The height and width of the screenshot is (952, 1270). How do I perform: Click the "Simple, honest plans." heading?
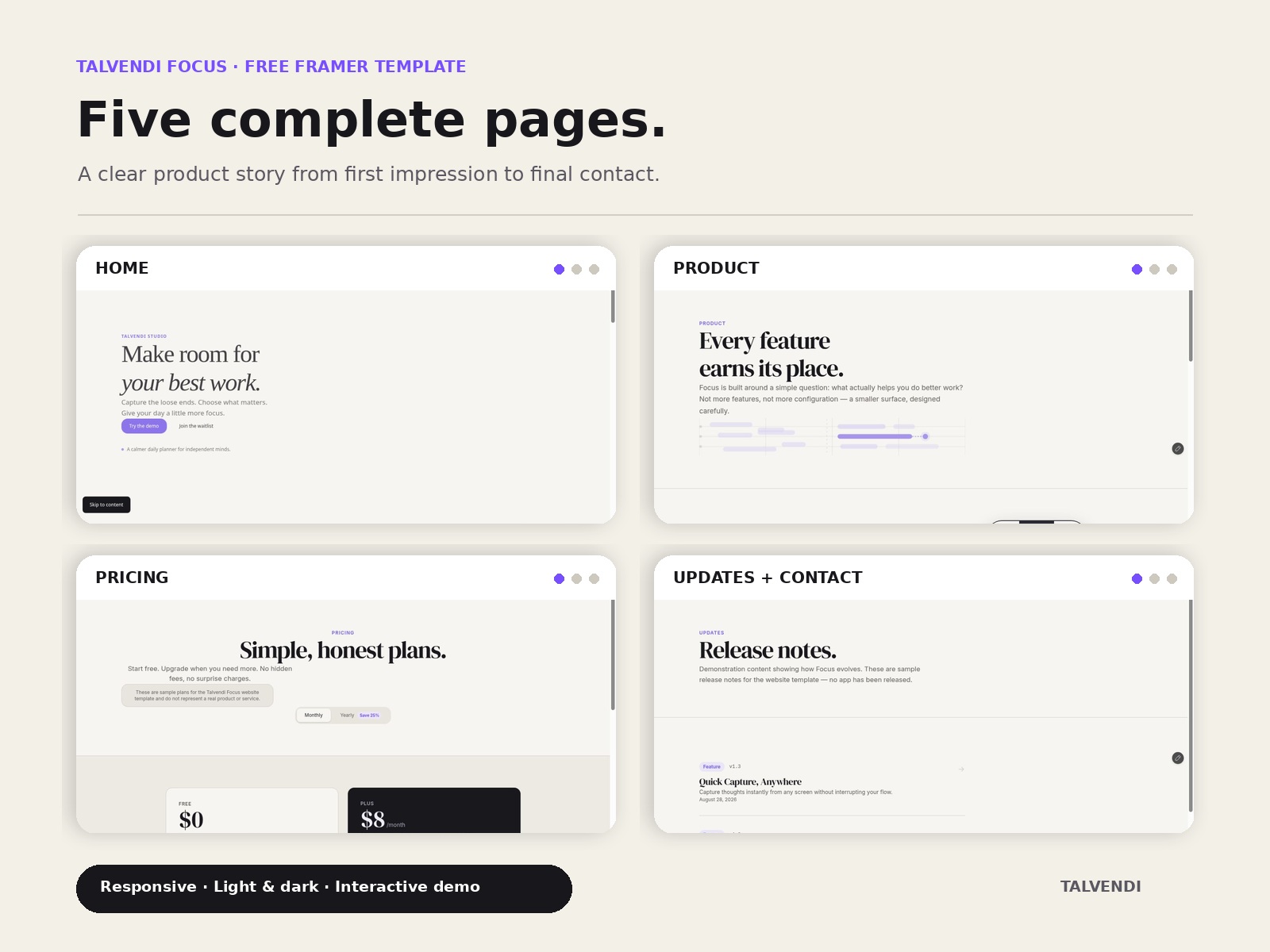pos(343,650)
